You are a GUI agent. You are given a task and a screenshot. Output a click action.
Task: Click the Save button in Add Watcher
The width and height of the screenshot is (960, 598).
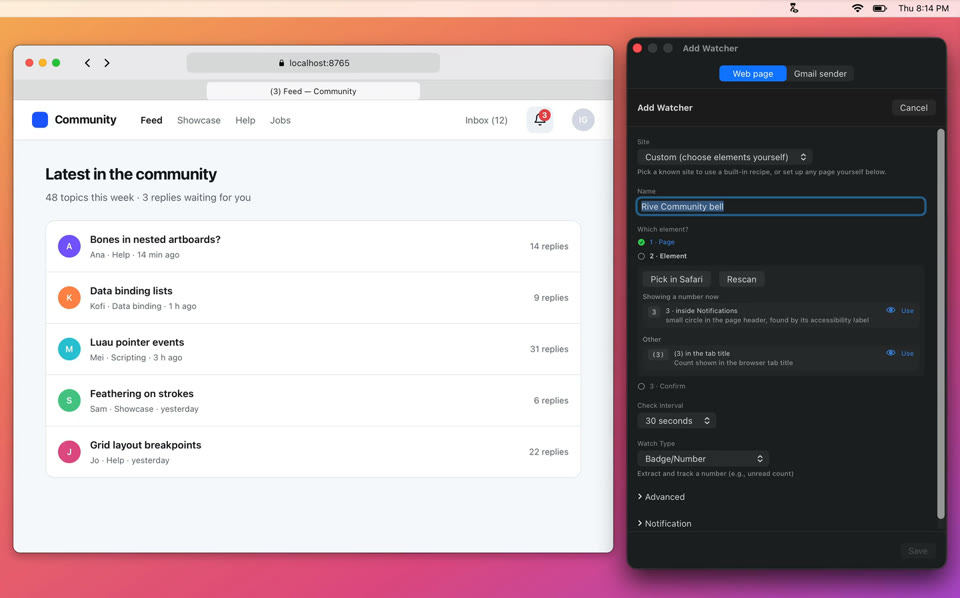tap(917, 551)
